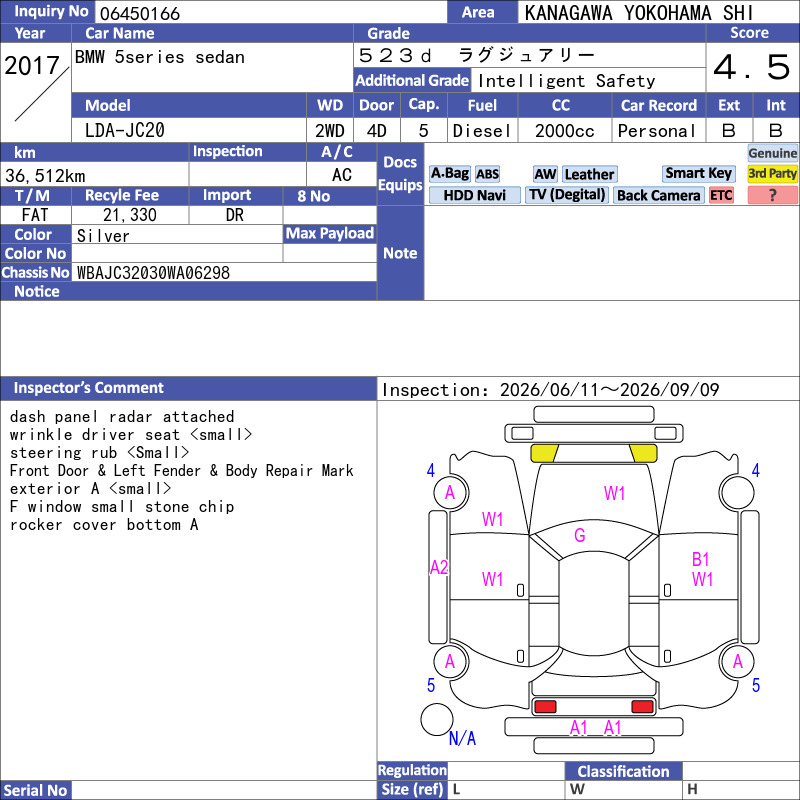Screen dimensions: 800x800
Task: Click the Personal car record value
Action: click(657, 131)
